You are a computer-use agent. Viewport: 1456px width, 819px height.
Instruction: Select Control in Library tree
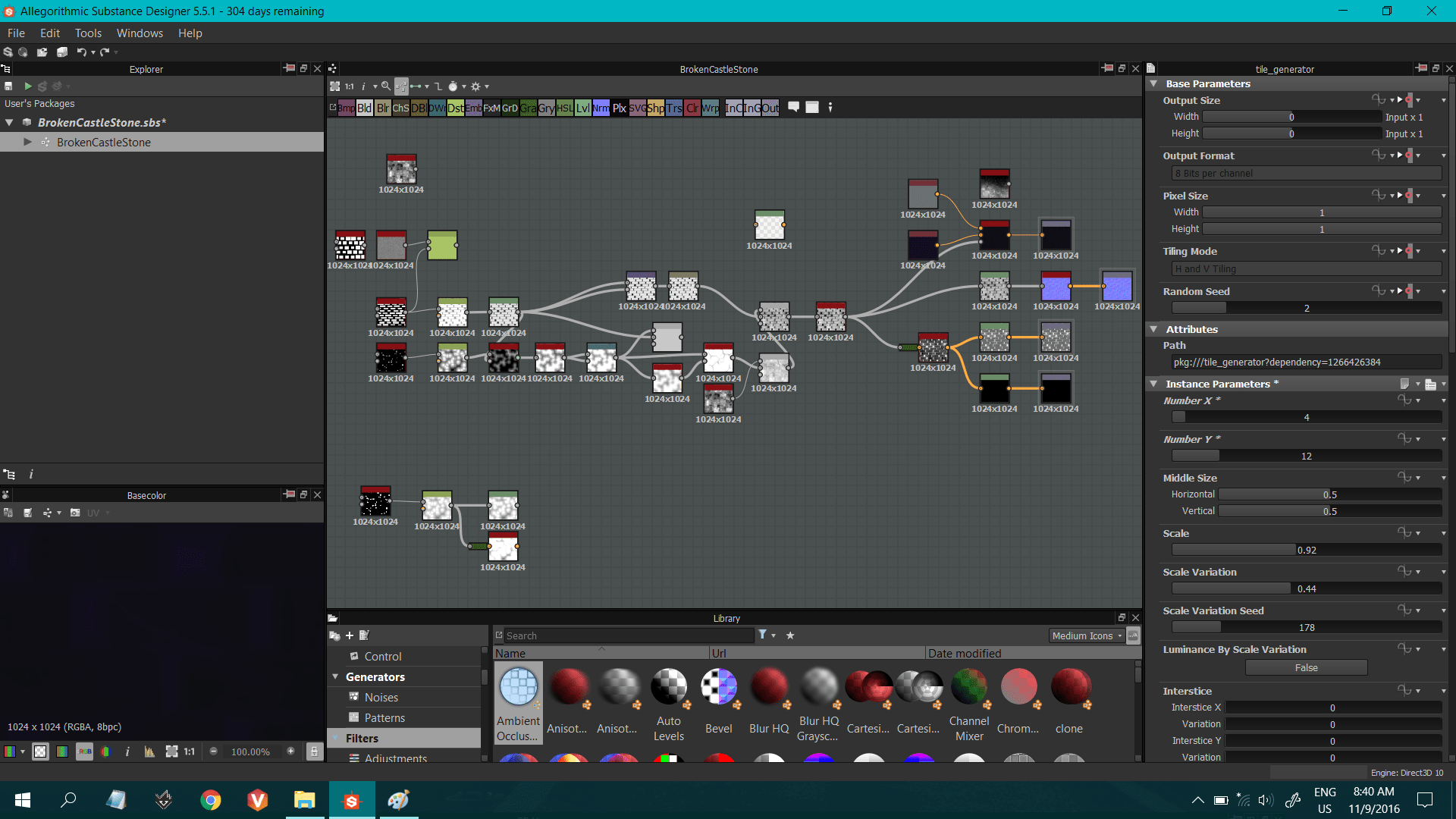(383, 657)
